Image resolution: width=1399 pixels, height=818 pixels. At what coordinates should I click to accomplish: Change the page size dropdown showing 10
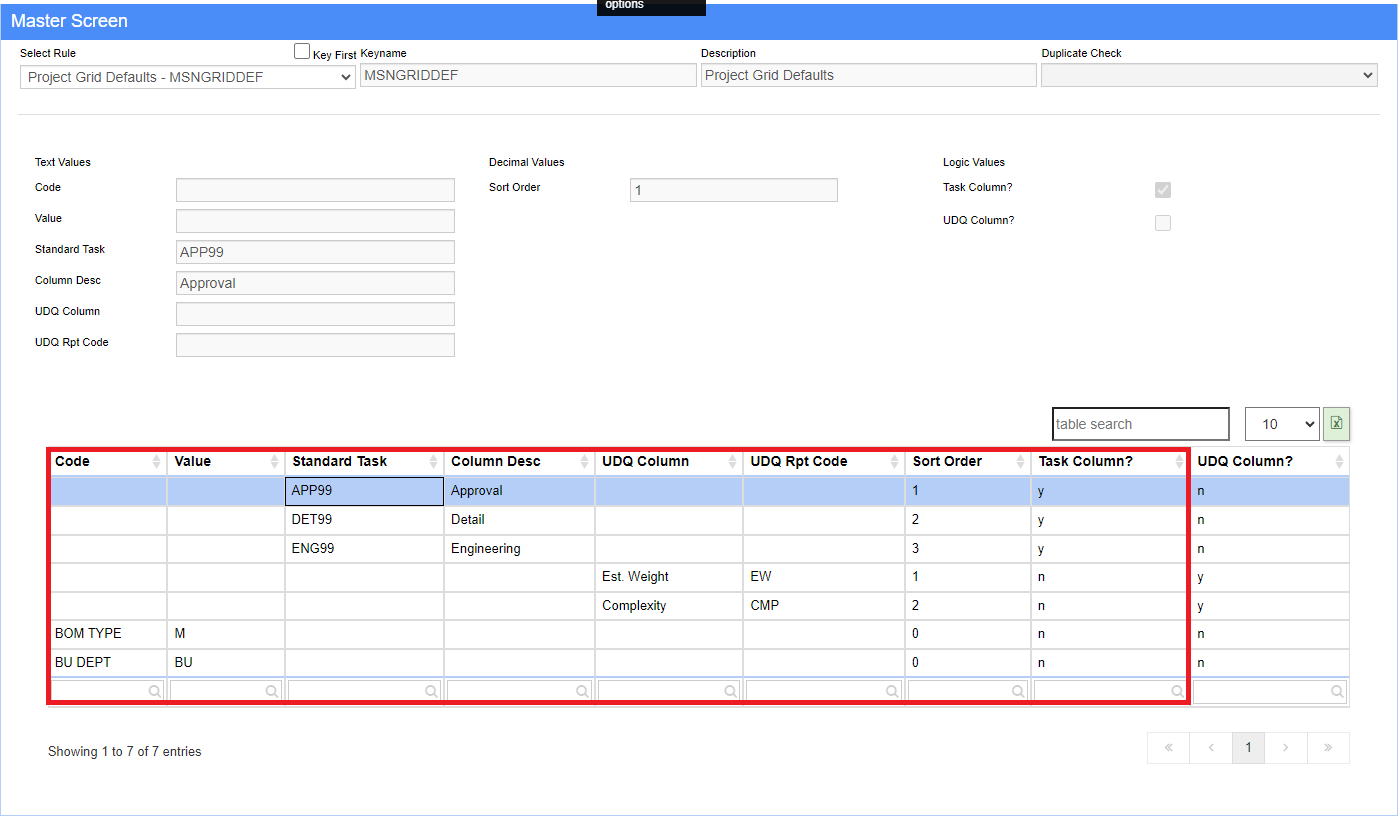click(1282, 424)
